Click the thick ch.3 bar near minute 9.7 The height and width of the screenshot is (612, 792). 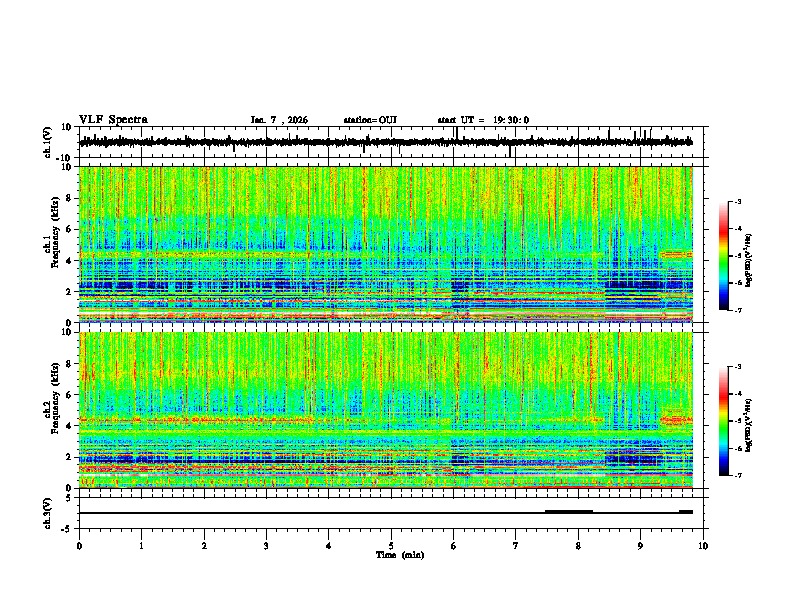point(686,512)
